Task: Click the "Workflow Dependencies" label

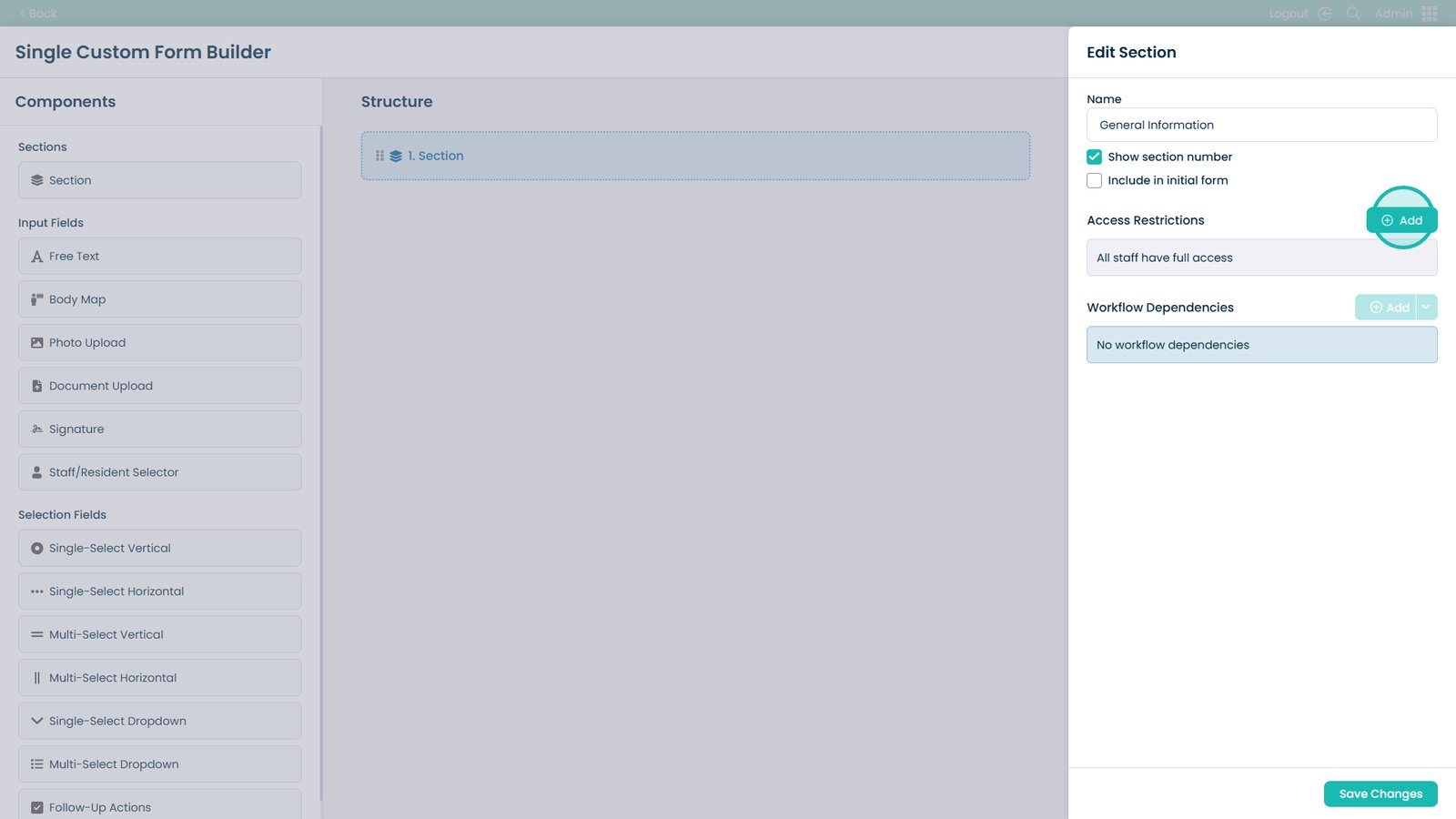Action: (x=1160, y=308)
